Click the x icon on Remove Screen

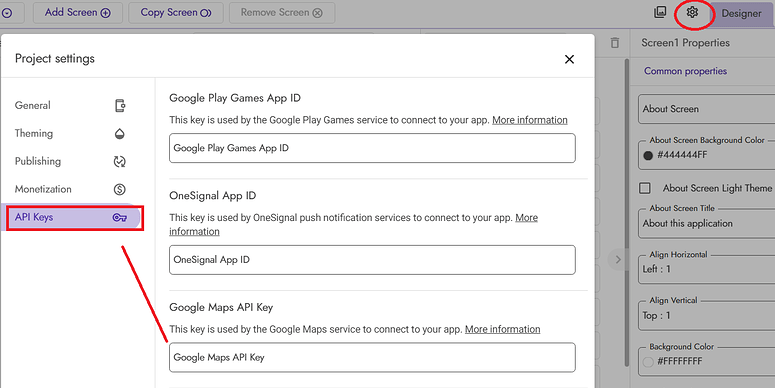click(317, 13)
